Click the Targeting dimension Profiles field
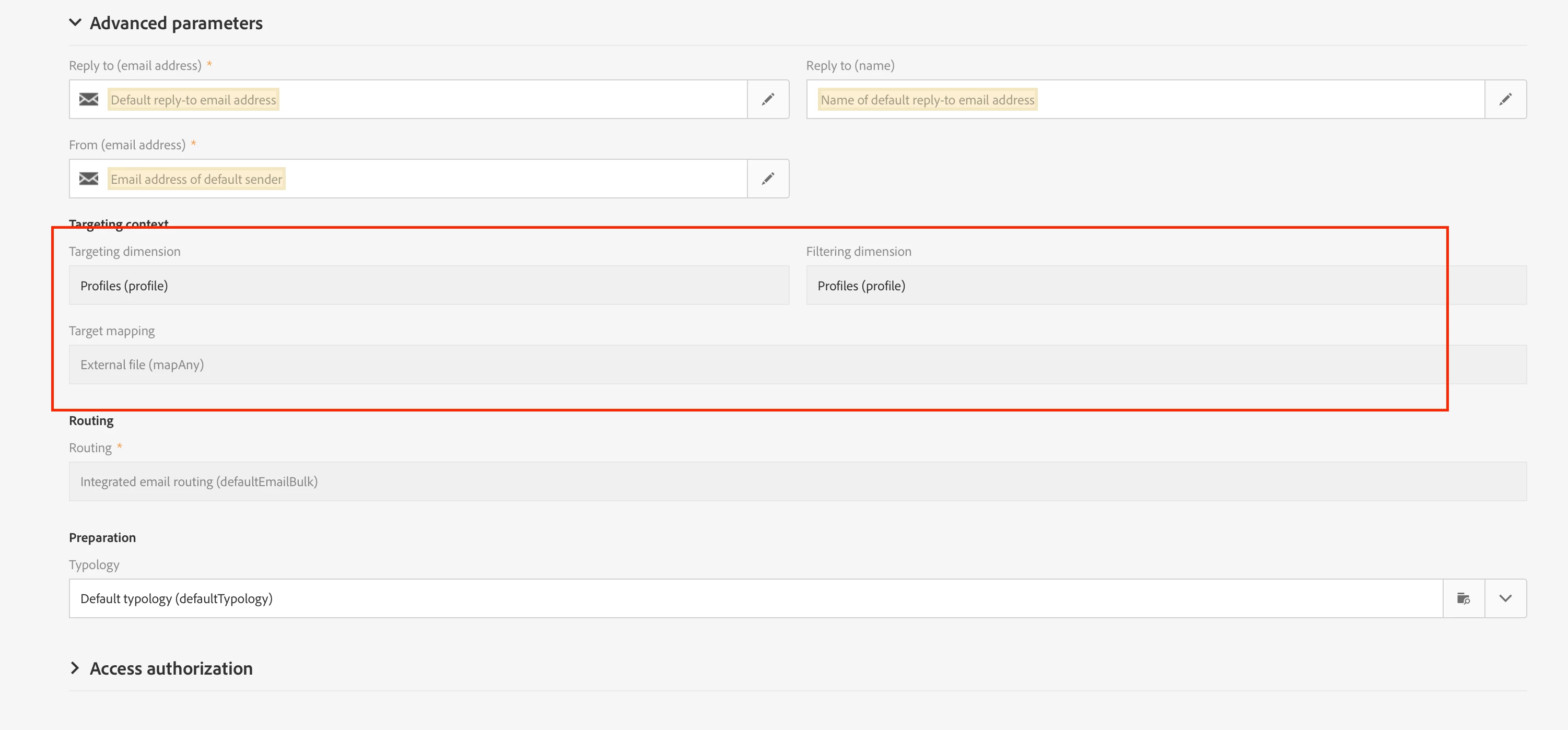Screen dimensions: 1568x730 click(428, 285)
